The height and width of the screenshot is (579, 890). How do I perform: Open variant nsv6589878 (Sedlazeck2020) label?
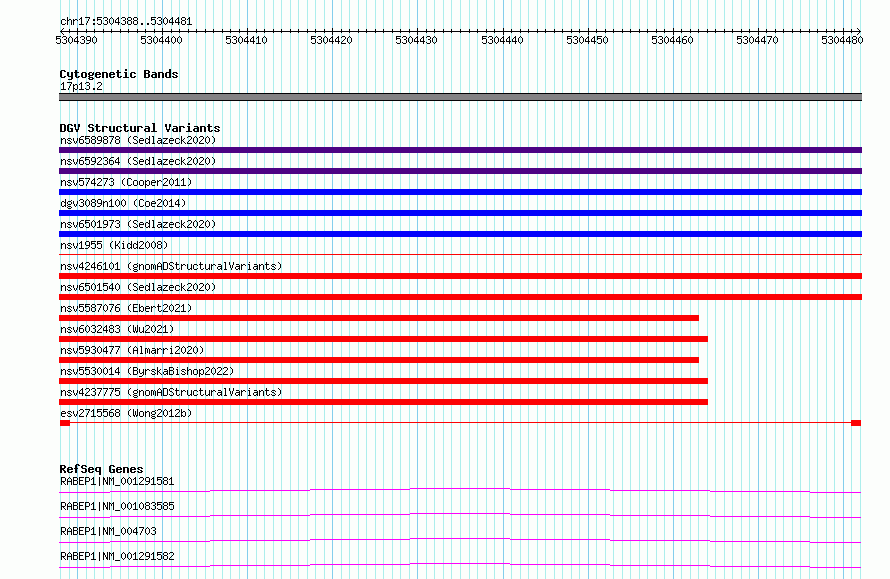[x=138, y=140]
